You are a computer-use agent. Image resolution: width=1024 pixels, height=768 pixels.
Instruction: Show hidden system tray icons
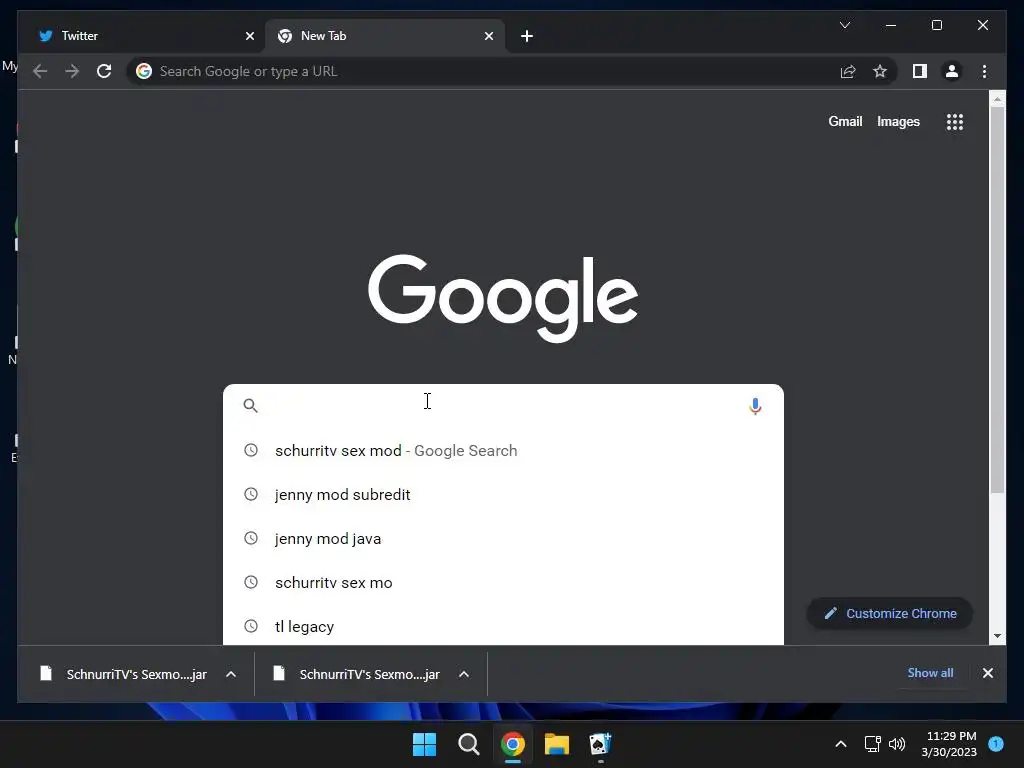(841, 744)
